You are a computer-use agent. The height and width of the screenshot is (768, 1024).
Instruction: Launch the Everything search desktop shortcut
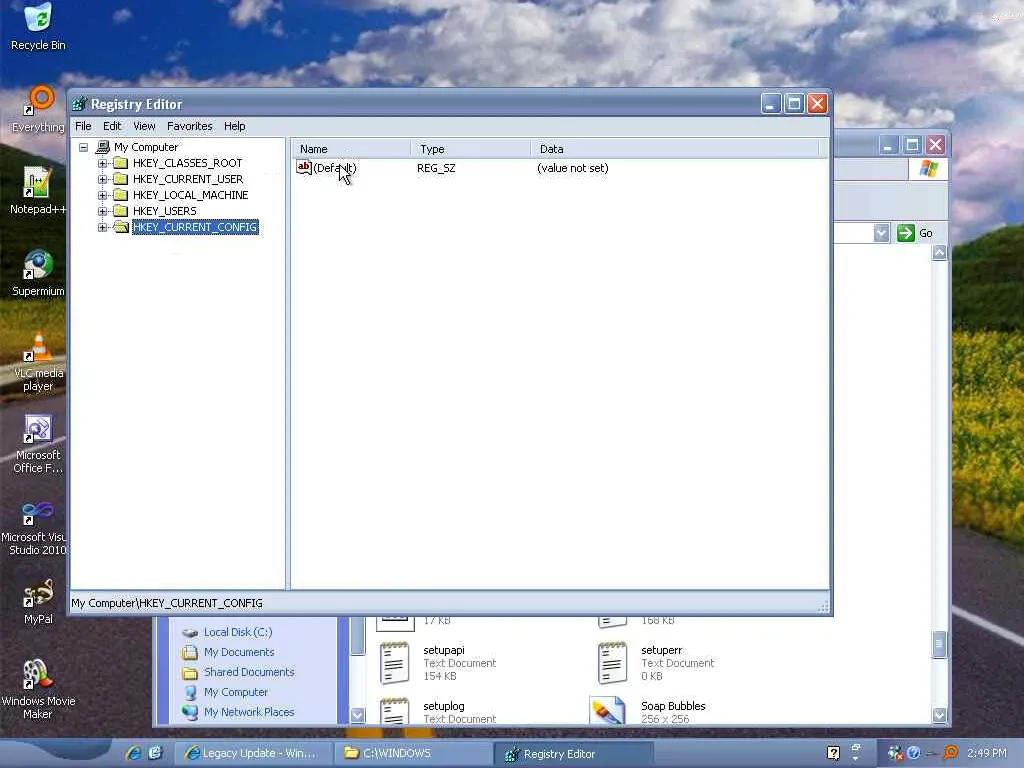(x=38, y=110)
